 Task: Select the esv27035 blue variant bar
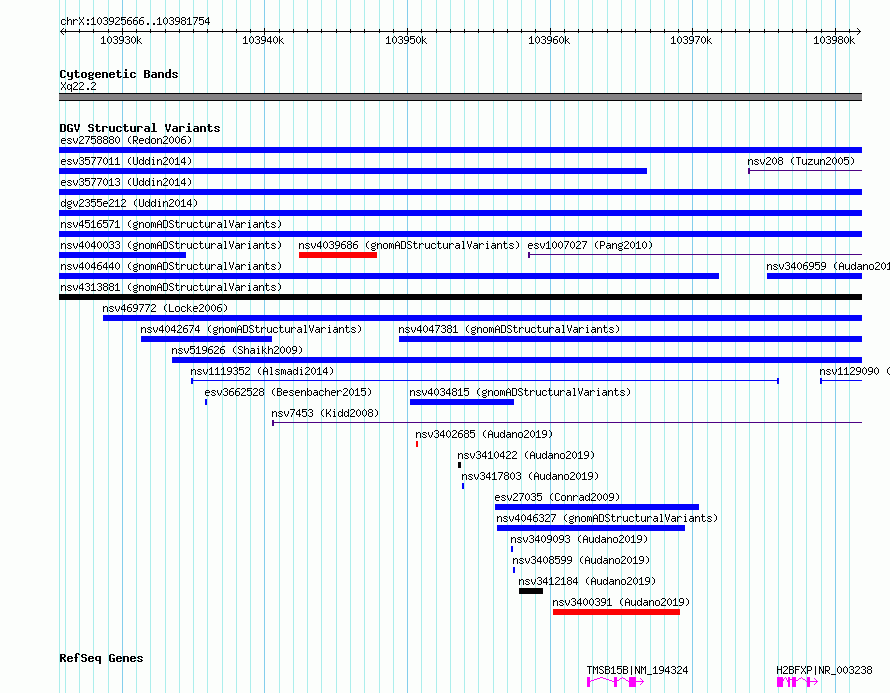(x=597, y=507)
